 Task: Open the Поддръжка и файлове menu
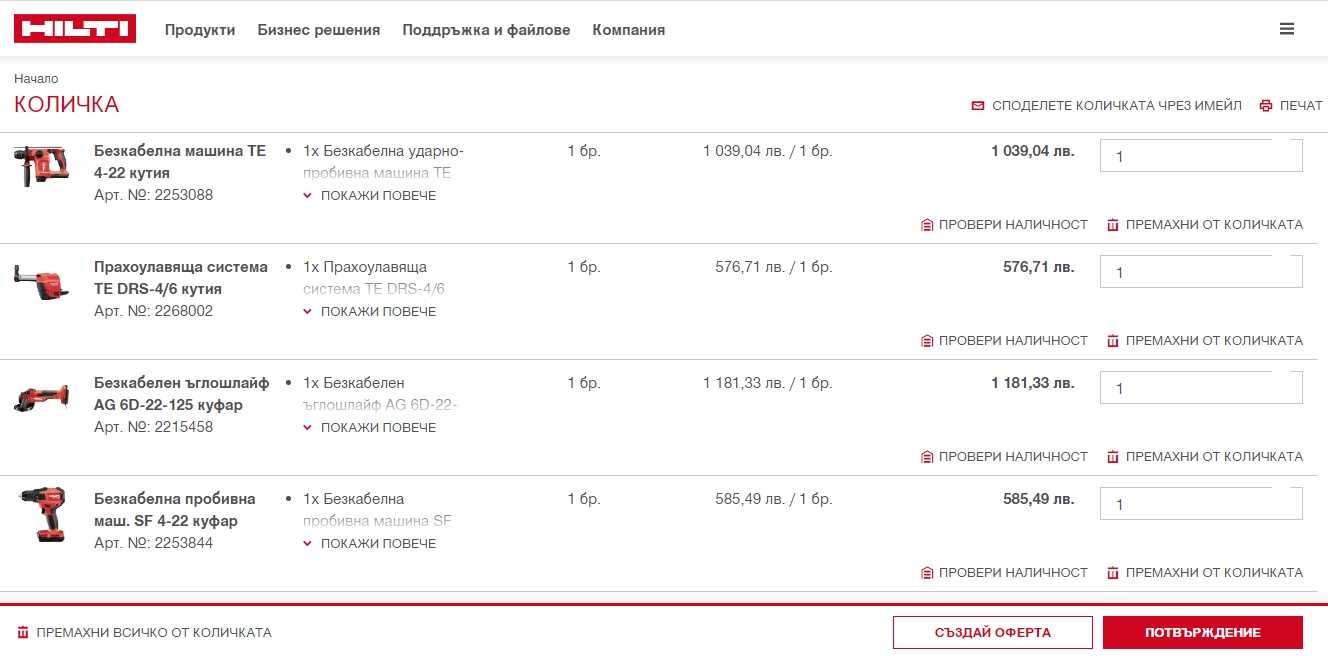(x=486, y=30)
